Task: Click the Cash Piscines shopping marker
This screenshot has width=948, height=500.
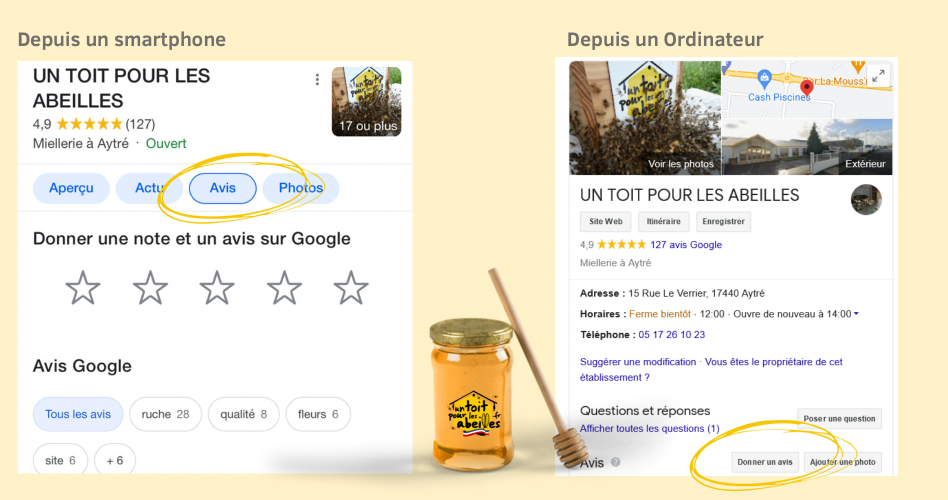Action: [765, 78]
